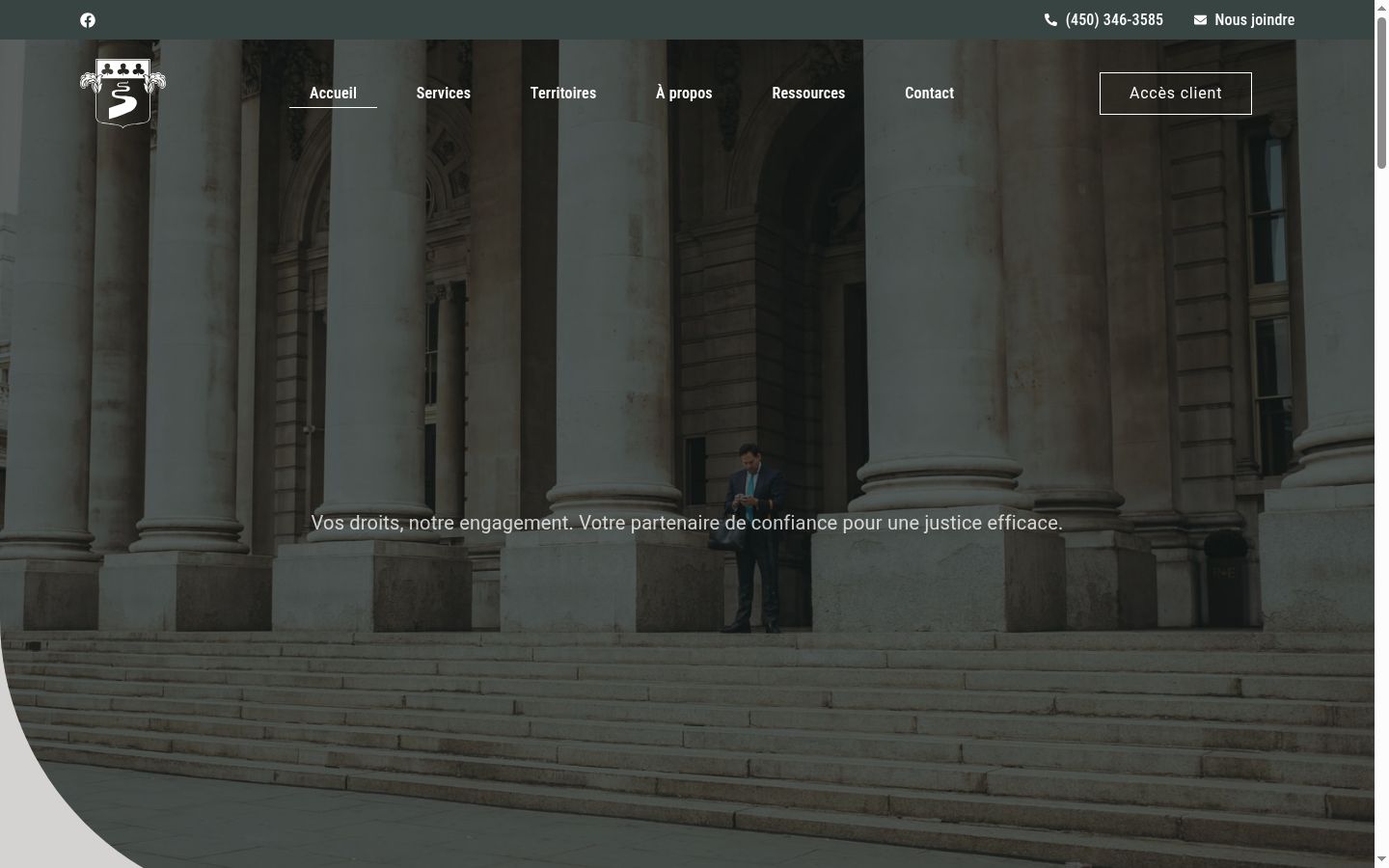
Task: Go to the Accueil menu item
Action: click(x=333, y=93)
